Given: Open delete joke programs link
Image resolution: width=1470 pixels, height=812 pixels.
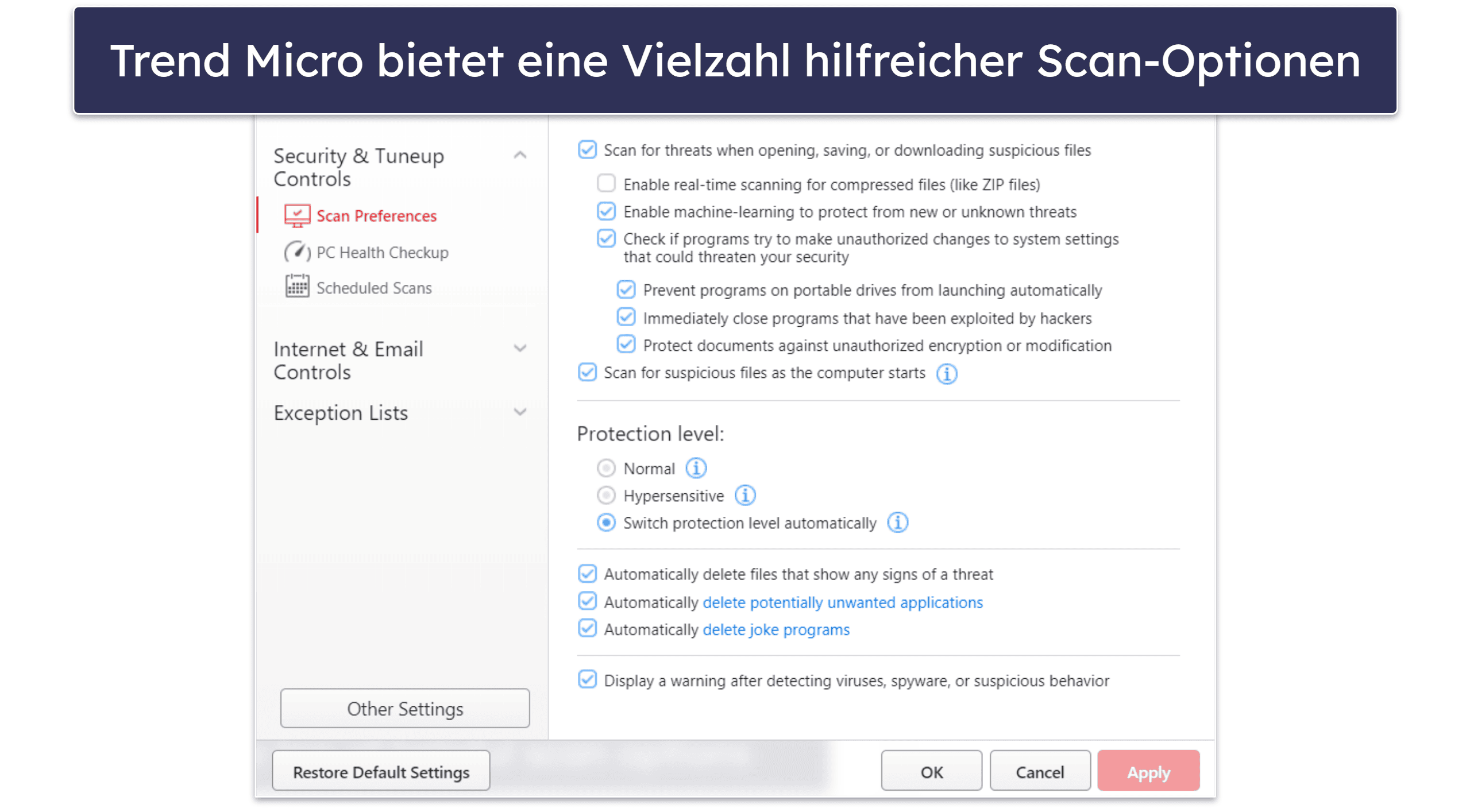Looking at the screenshot, I should click(x=776, y=631).
